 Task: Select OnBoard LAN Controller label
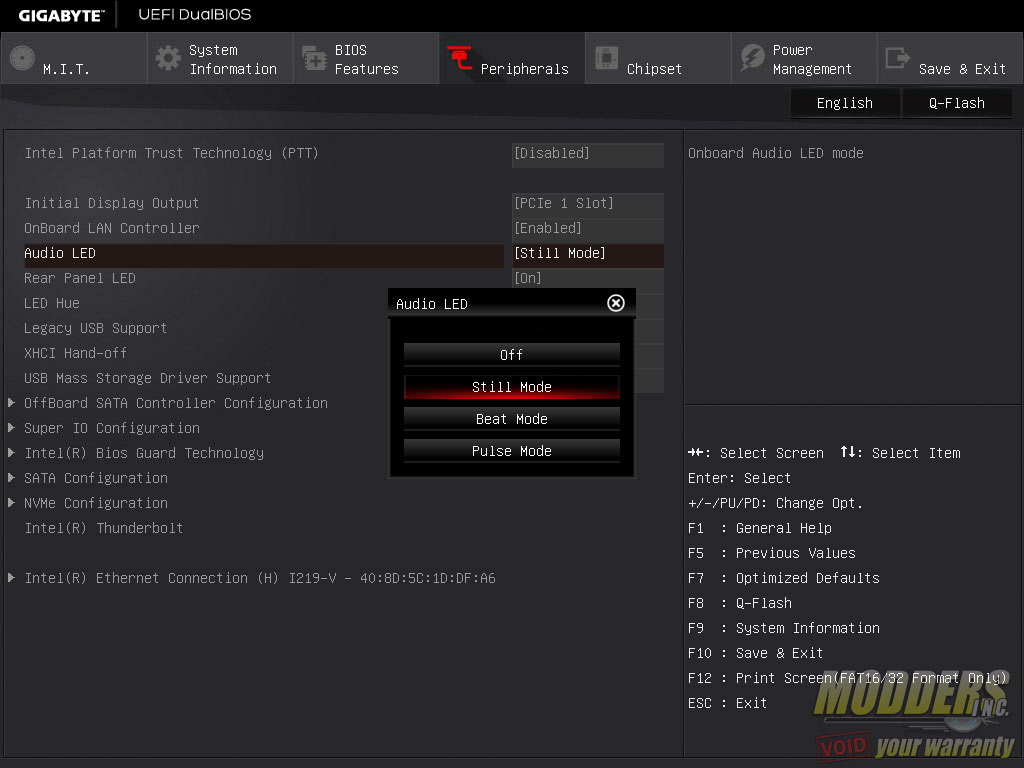click(x=111, y=228)
